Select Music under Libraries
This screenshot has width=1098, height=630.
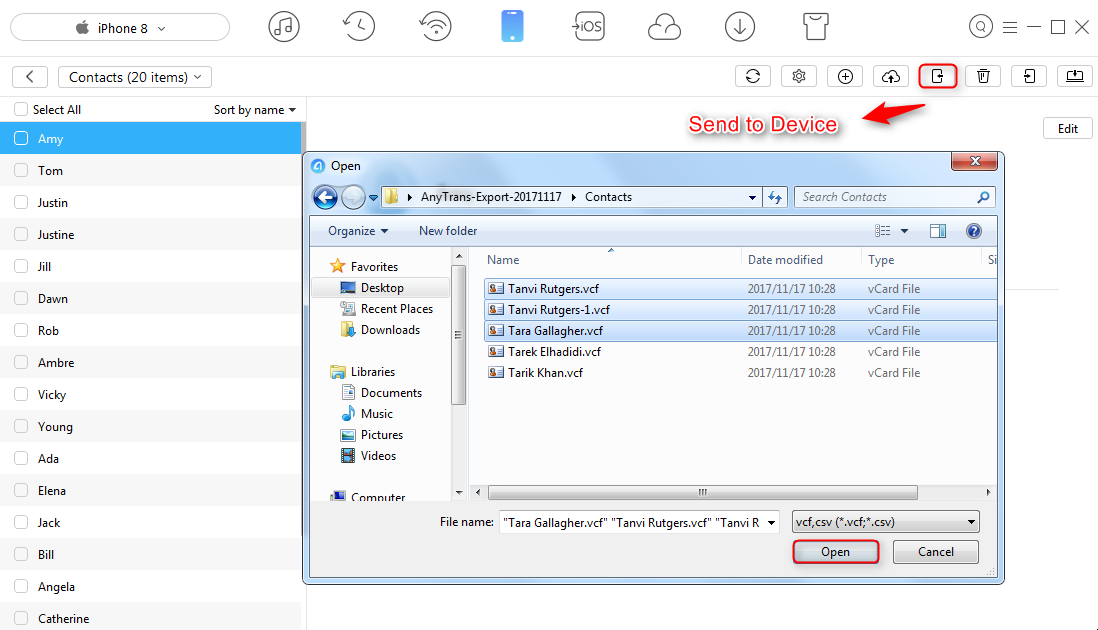377,414
